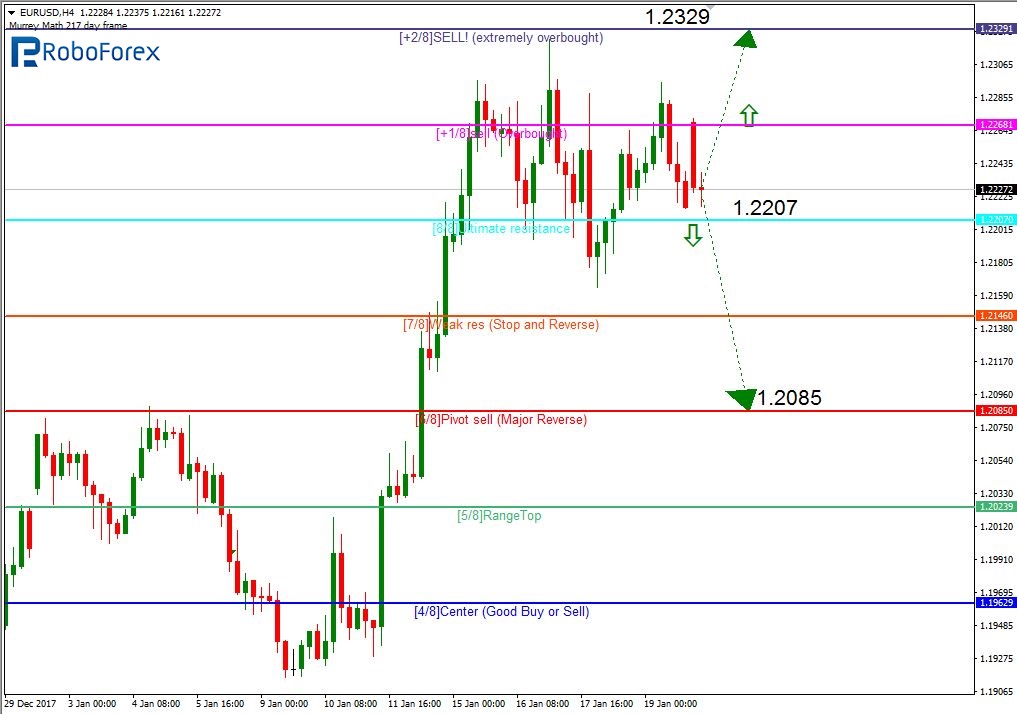This screenshot has width=1017, height=714.
Task: Click the 1.19910 price axis value
Action: click(996, 559)
